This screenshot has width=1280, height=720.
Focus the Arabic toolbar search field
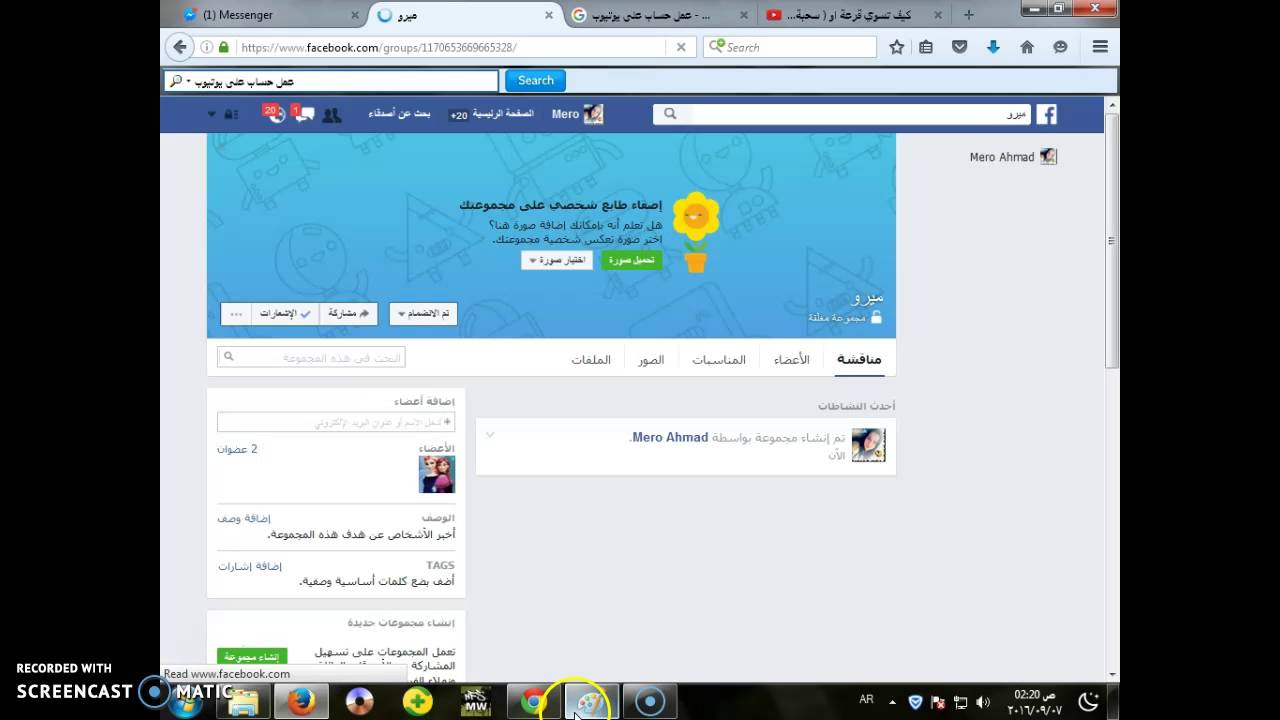click(331, 81)
